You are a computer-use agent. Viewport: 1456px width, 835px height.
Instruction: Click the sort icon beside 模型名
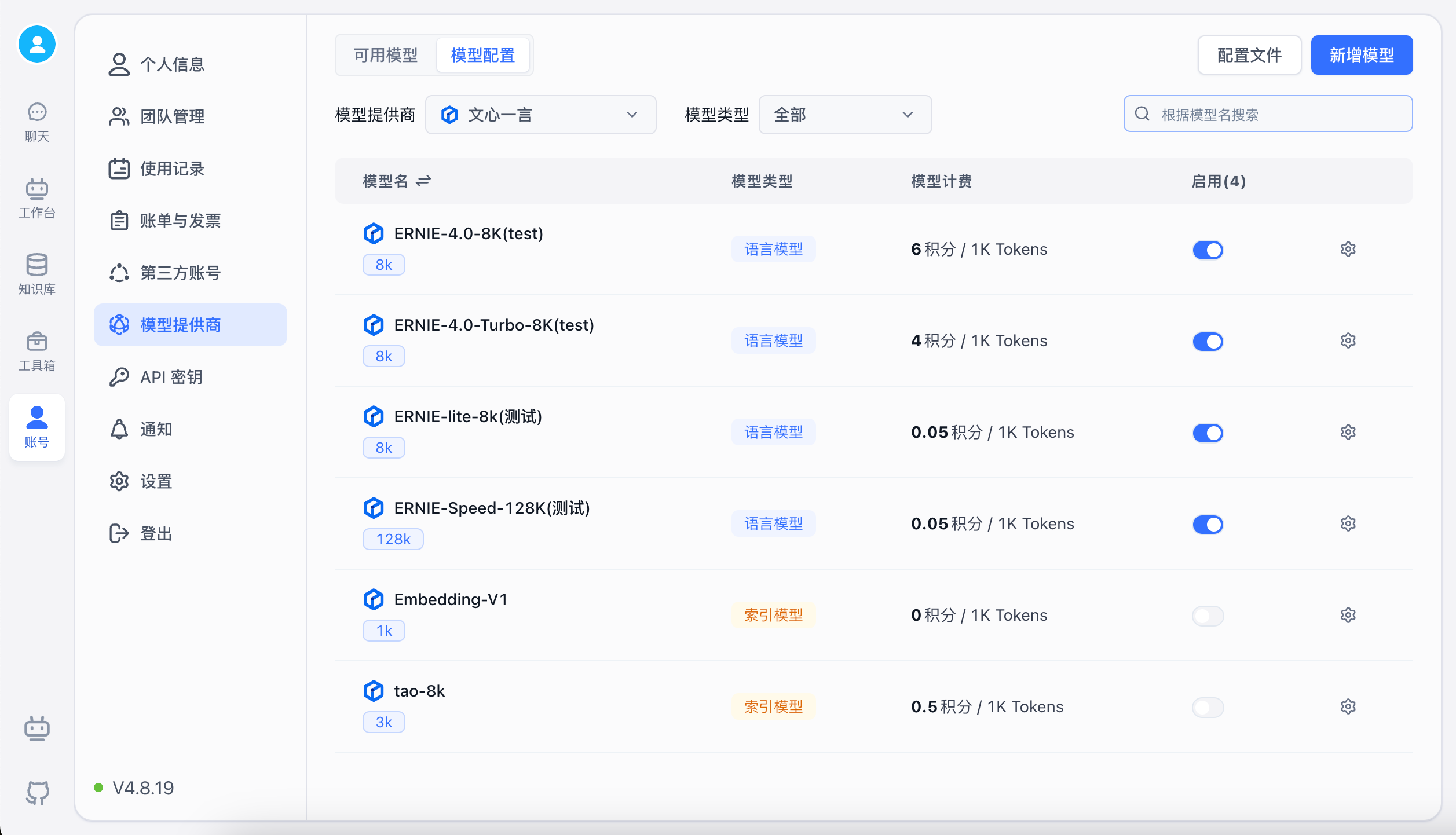click(423, 181)
